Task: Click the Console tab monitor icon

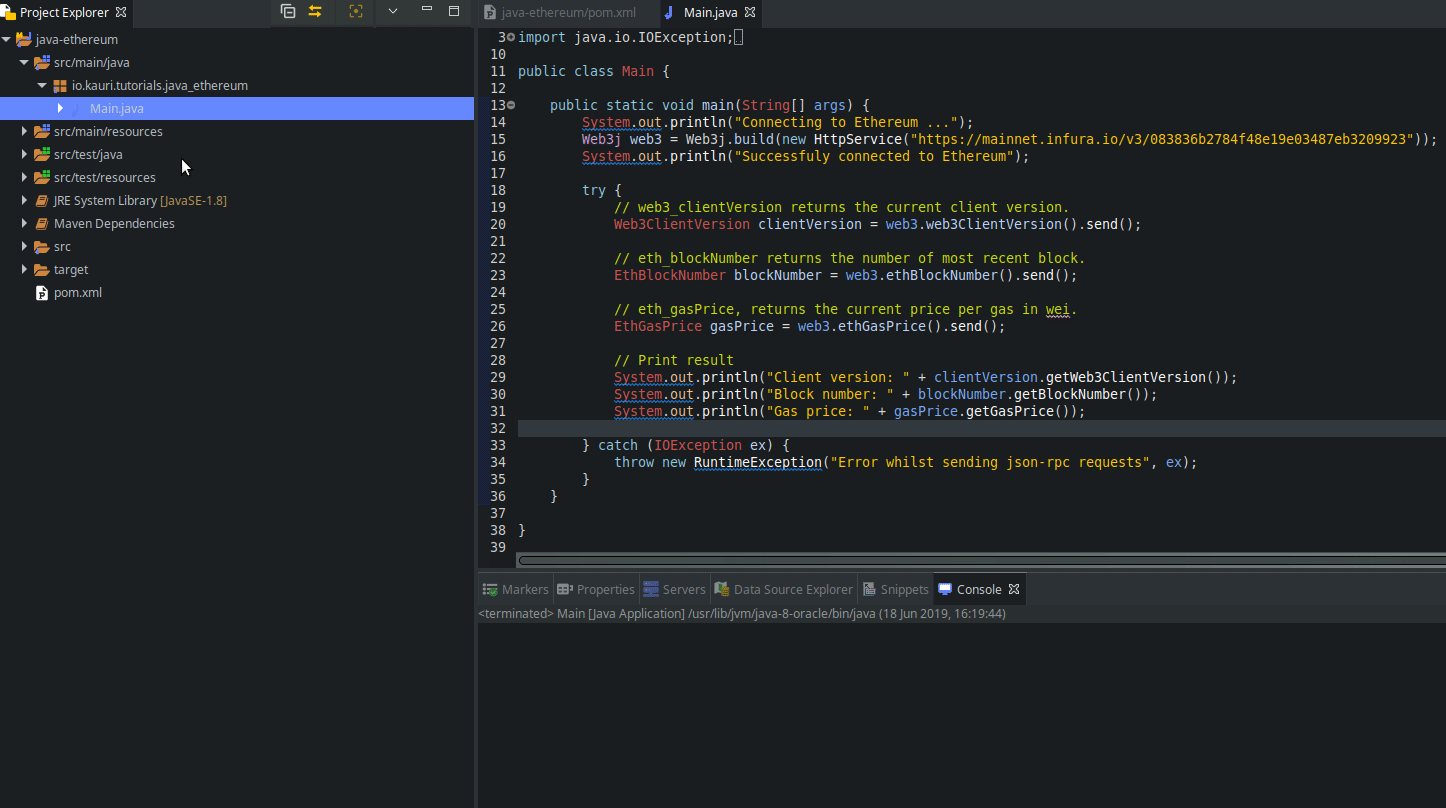Action: click(x=945, y=590)
